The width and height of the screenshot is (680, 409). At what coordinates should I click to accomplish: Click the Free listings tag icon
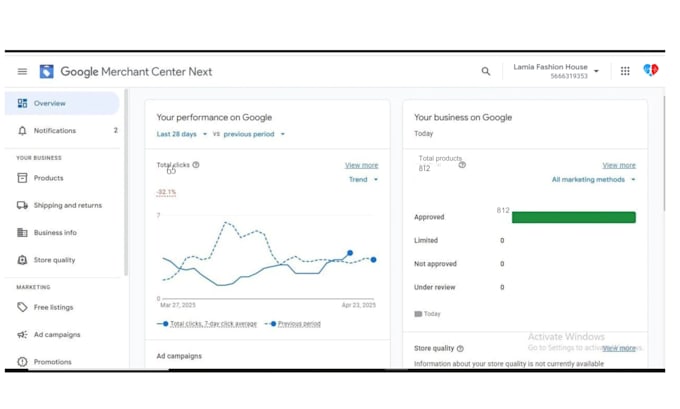pos(22,307)
